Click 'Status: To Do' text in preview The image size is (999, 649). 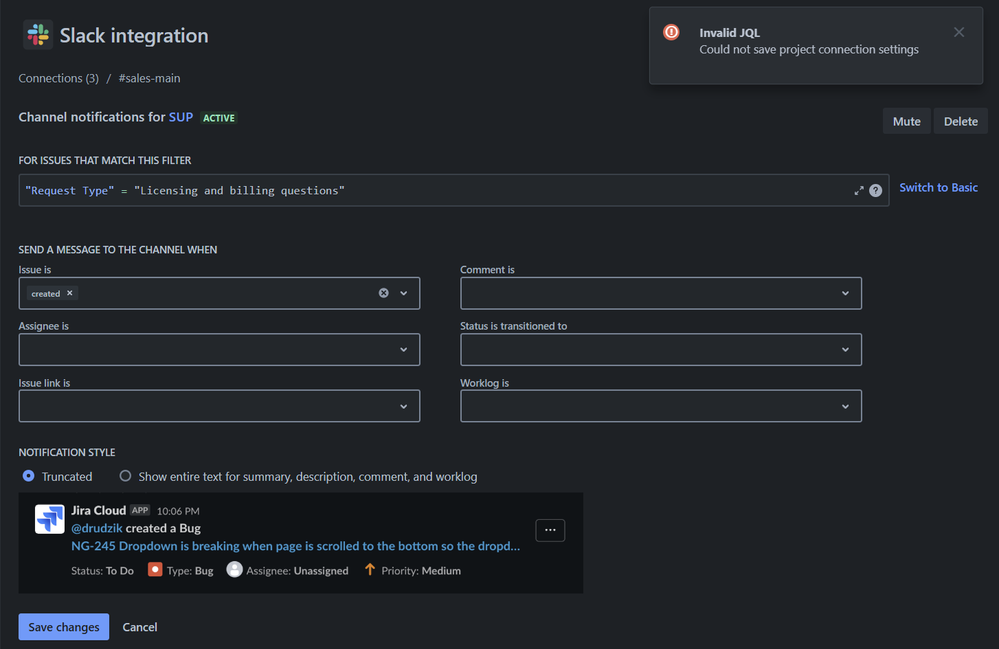click(103, 571)
